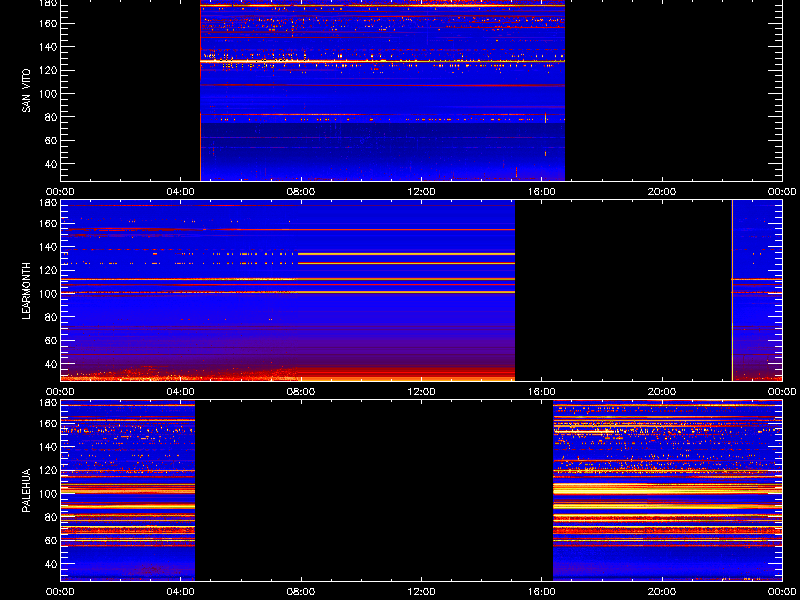The height and width of the screenshot is (600, 800).
Task: Select the 40 tick label on San Vito axis
Action: pos(51,164)
